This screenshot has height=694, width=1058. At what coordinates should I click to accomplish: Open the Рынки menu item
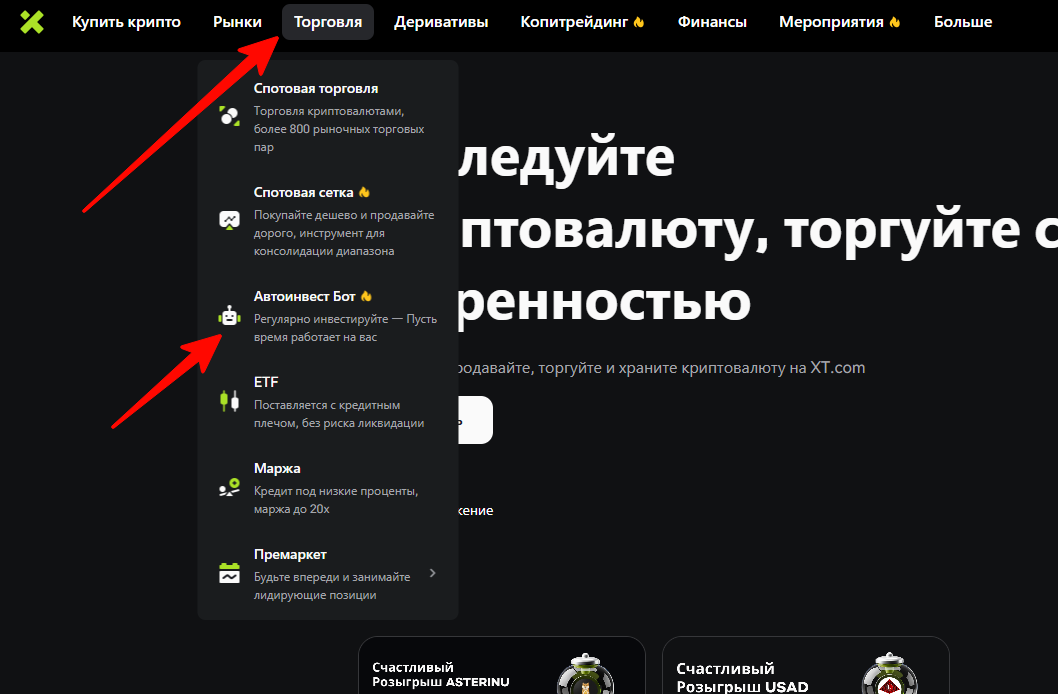click(x=237, y=22)
